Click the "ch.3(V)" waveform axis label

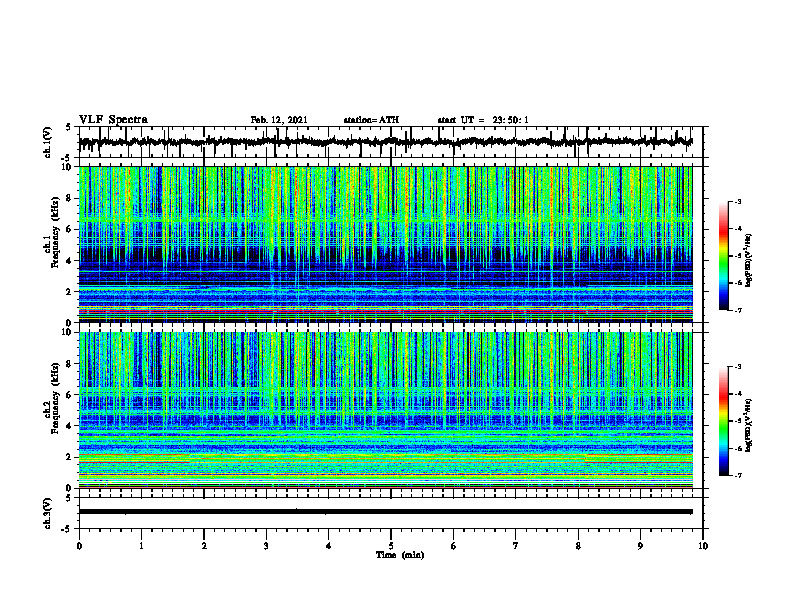click(48, 514)
